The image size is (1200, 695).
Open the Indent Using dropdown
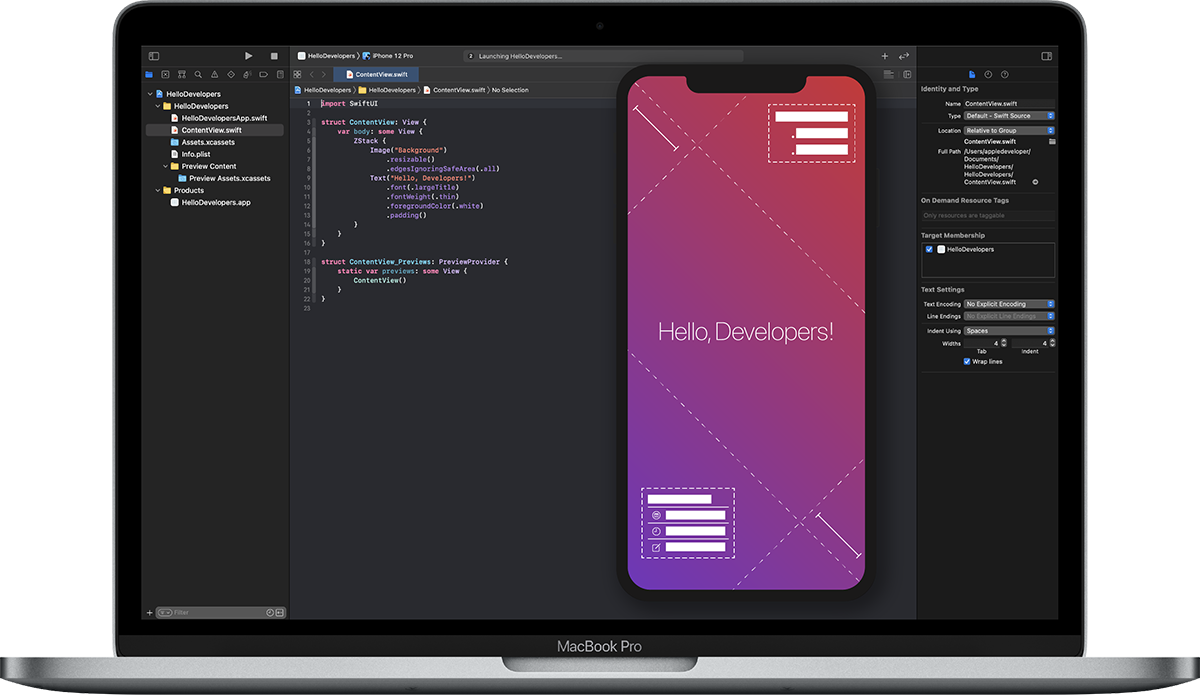(1009, 331)
